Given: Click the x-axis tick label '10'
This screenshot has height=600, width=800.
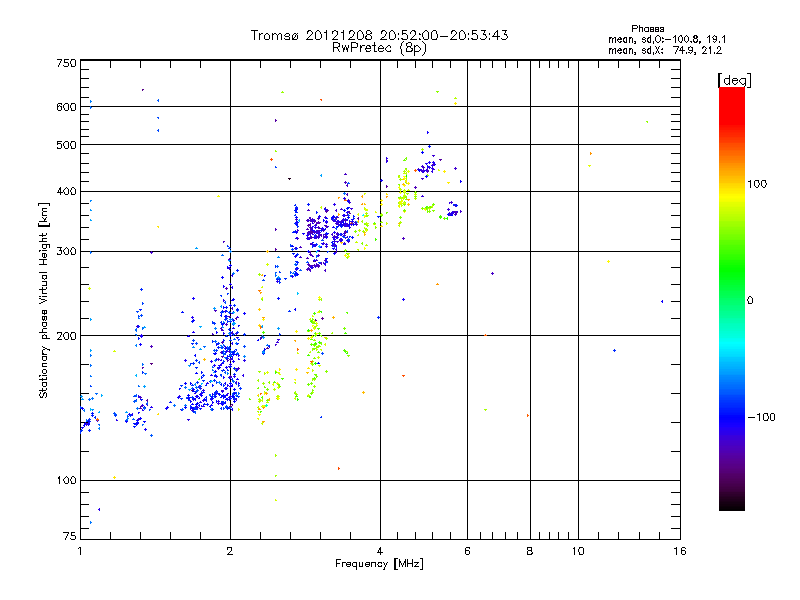Looking at the screenshot, I should point(578,551).
